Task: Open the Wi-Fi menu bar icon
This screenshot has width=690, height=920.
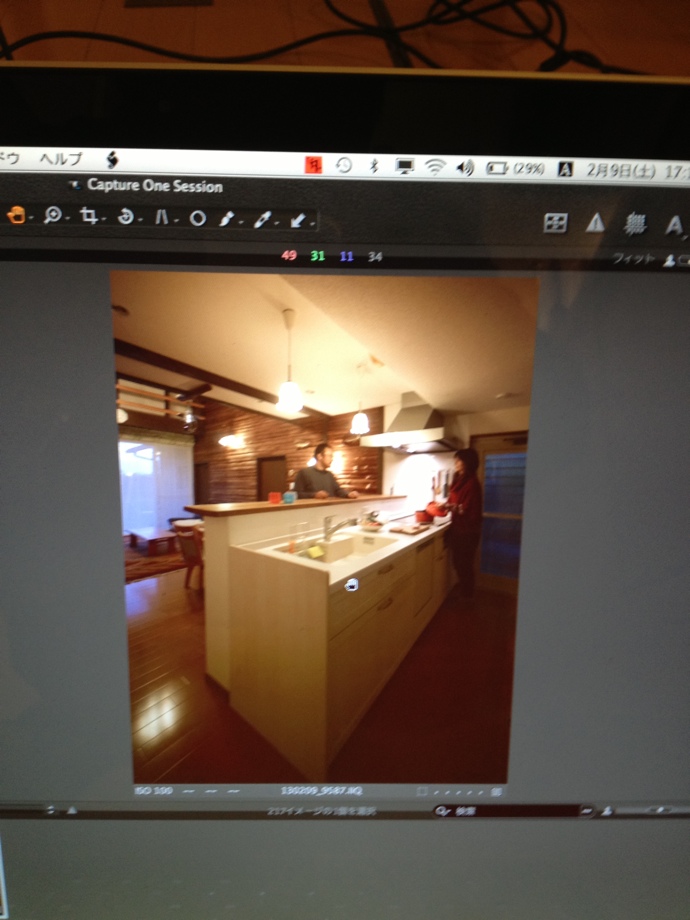Action: pos(435,167)
